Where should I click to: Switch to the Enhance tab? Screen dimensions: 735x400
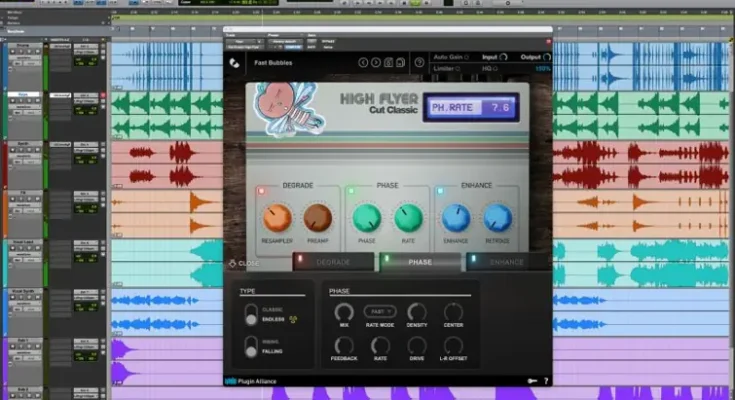coord(507,262)
